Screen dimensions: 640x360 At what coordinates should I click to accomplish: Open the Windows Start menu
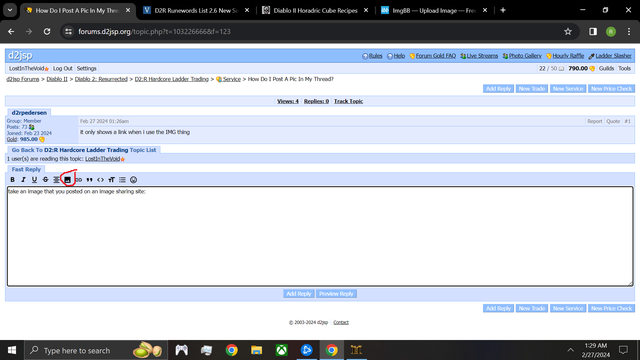[x=12, y=350]
